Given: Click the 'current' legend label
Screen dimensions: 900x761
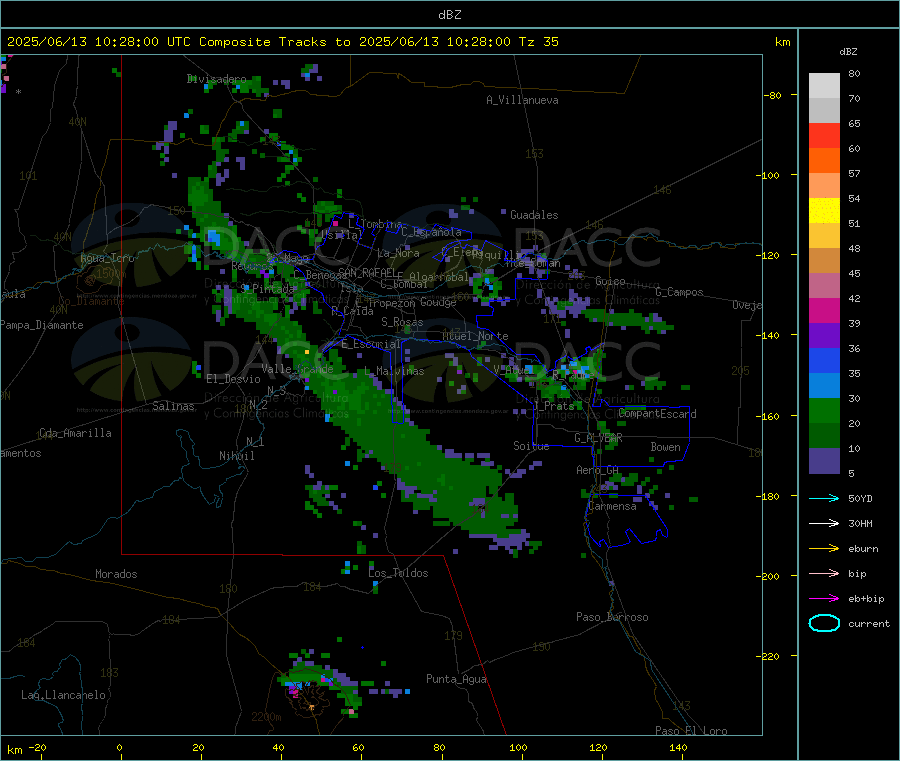Looking at the screenshot, I should click(x=869, y=624).
